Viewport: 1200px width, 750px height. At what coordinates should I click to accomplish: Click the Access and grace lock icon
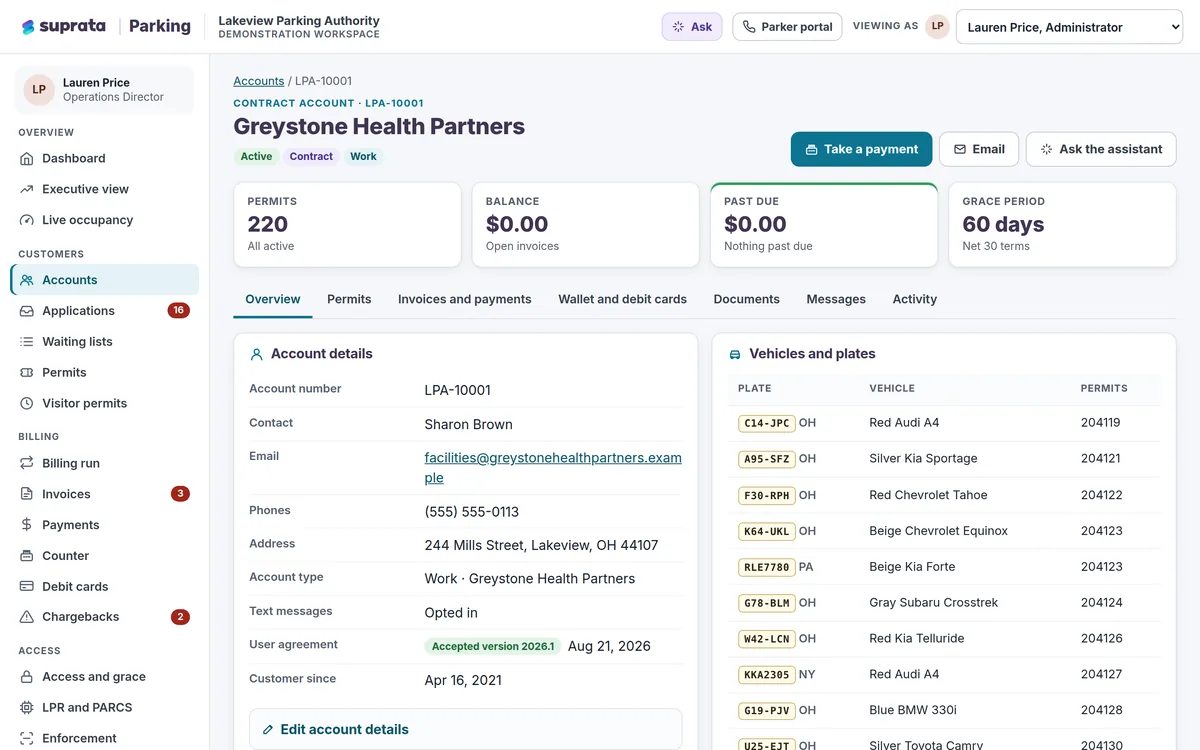pos(27,677)
